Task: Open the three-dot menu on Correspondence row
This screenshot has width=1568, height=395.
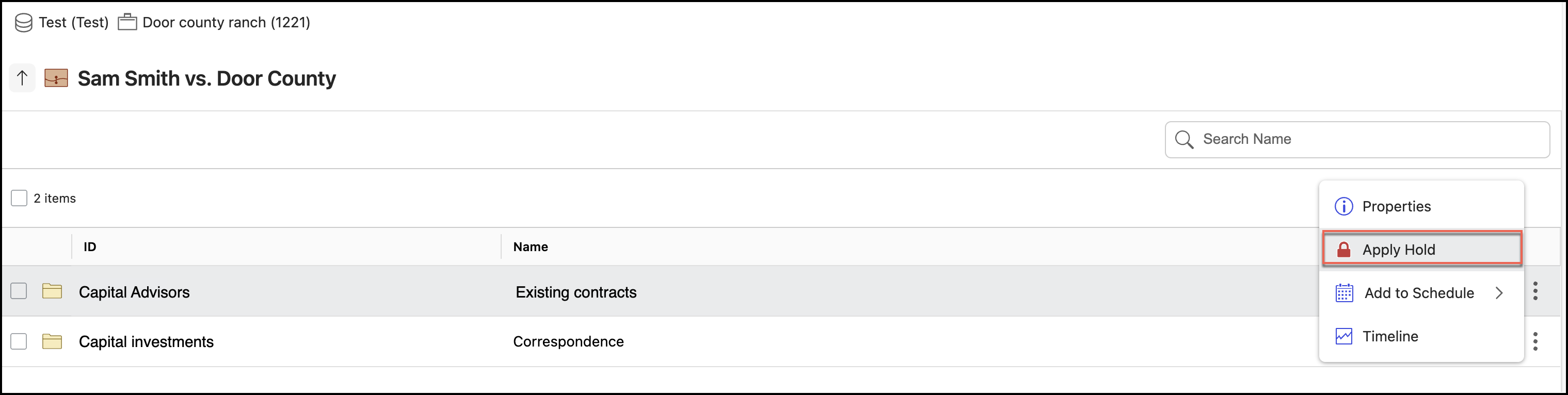Action: (1537, 341)
